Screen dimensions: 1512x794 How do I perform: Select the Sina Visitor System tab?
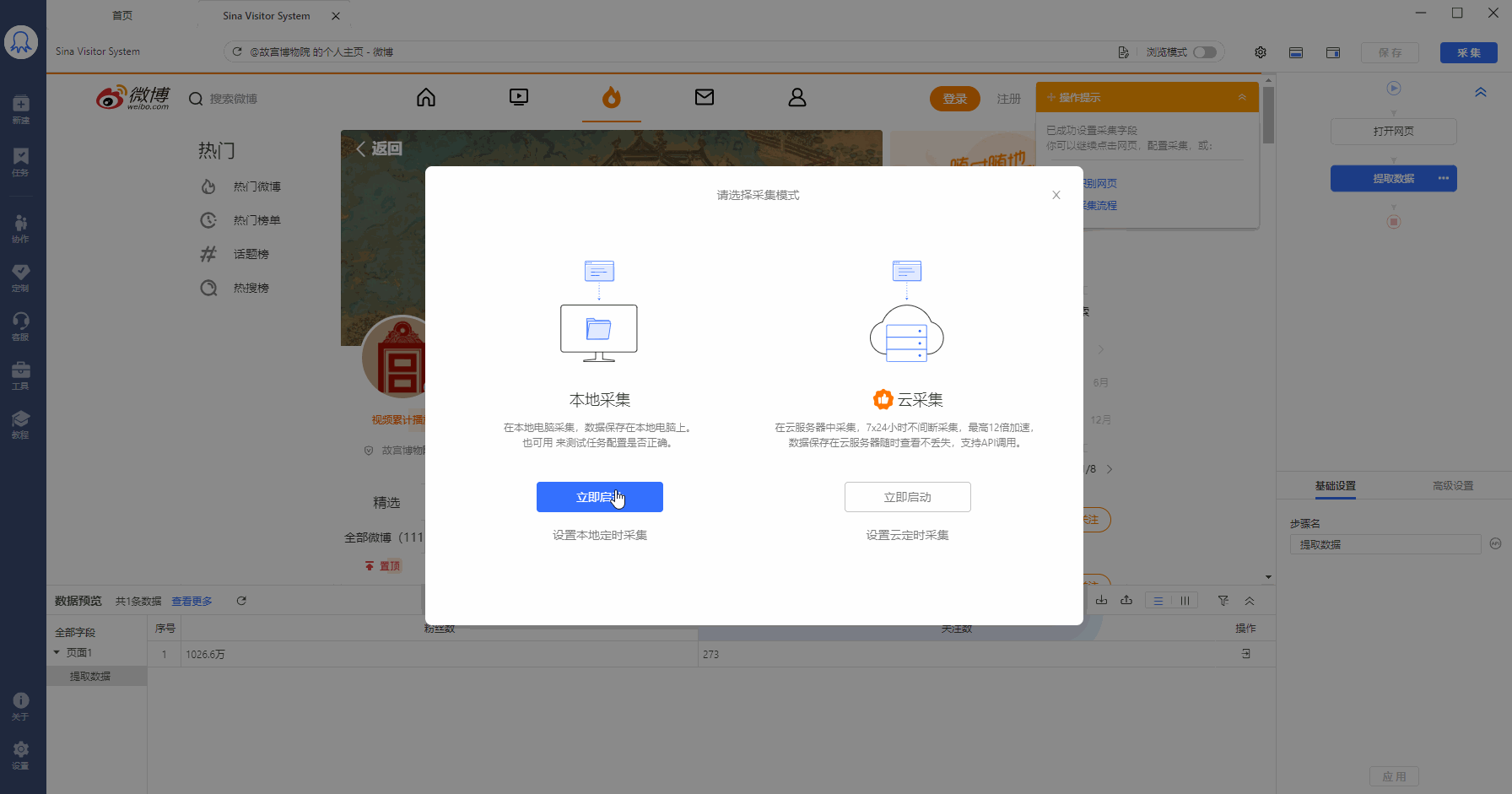click(267, 16)
